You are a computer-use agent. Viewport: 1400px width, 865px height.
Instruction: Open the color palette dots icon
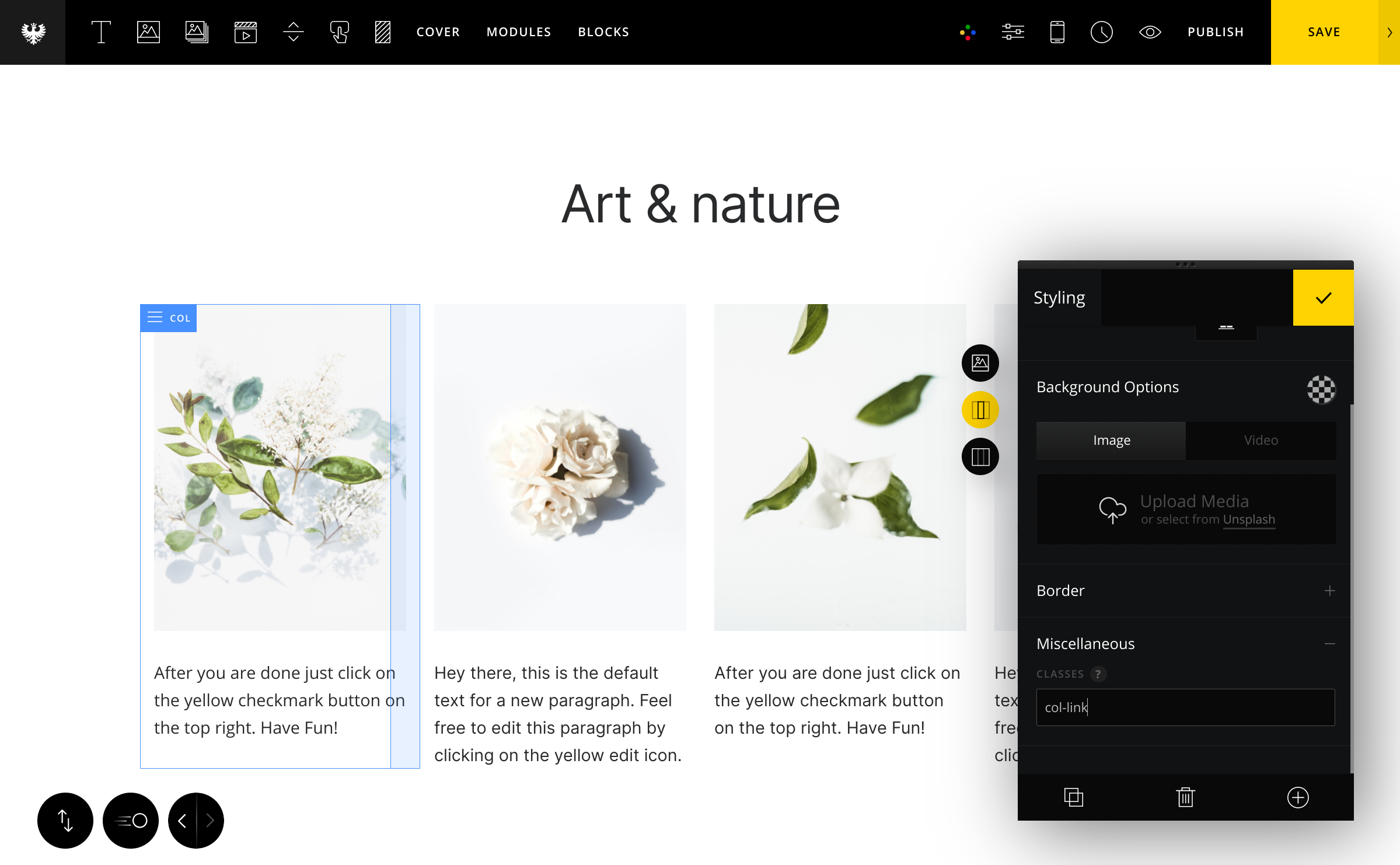[x=968, y=32]
